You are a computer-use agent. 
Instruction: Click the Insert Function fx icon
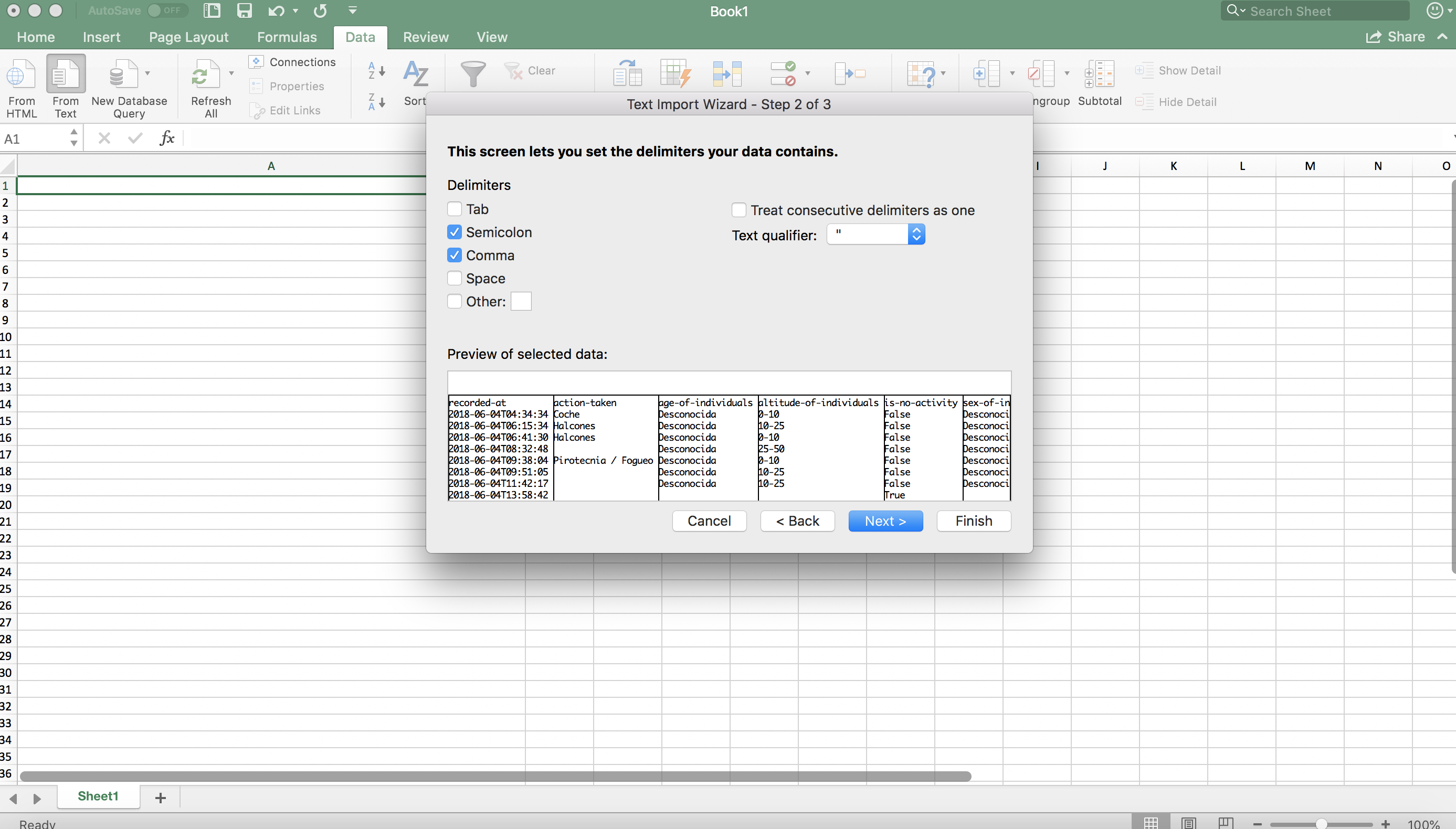click(166, 139)
